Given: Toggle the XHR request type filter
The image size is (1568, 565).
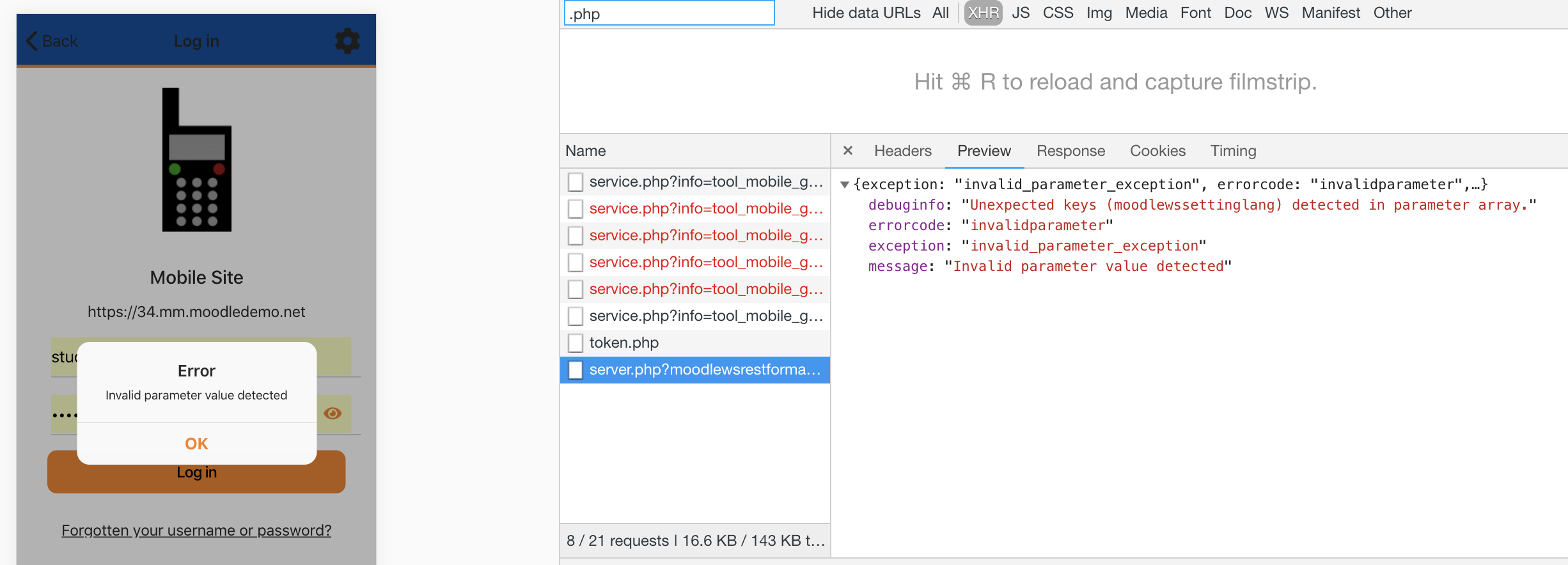Looking at the screenshot, I should 983,13.
